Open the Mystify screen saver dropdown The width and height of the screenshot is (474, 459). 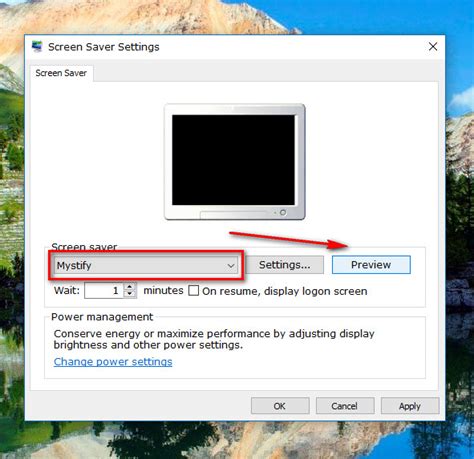point(146,265)
